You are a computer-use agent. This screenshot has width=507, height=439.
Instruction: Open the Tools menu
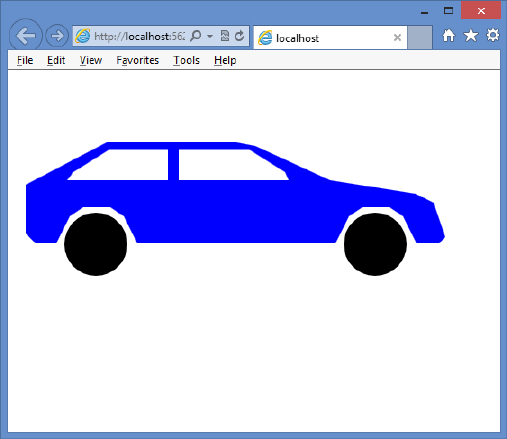point(186,60)
